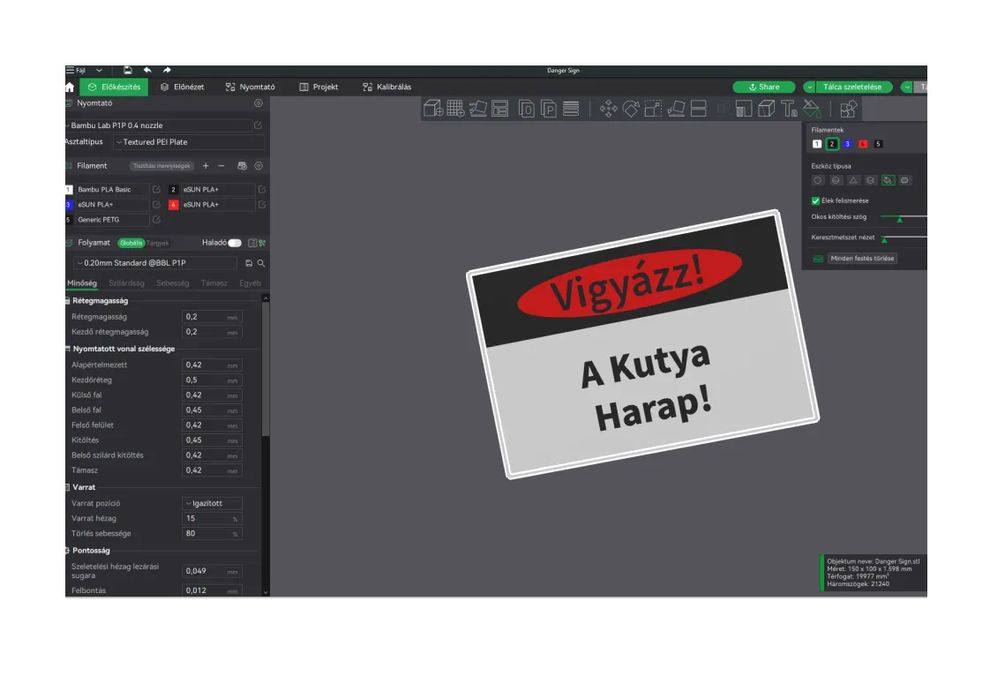Open the 0.20mm Standard process dropdown
This screenshot has height=700, width=990.
155,263
